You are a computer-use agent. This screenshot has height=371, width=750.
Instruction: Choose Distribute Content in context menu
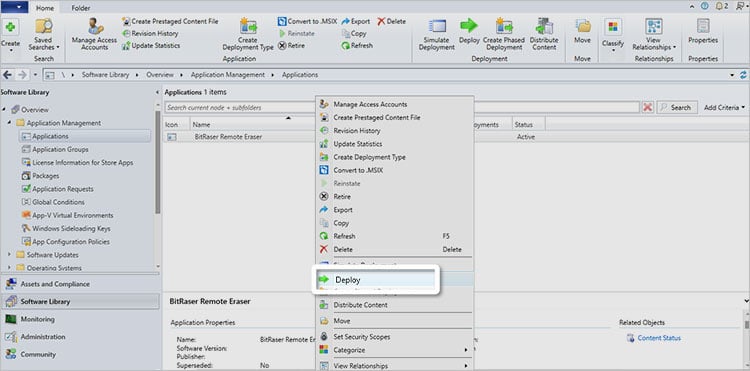pos(395,305)
